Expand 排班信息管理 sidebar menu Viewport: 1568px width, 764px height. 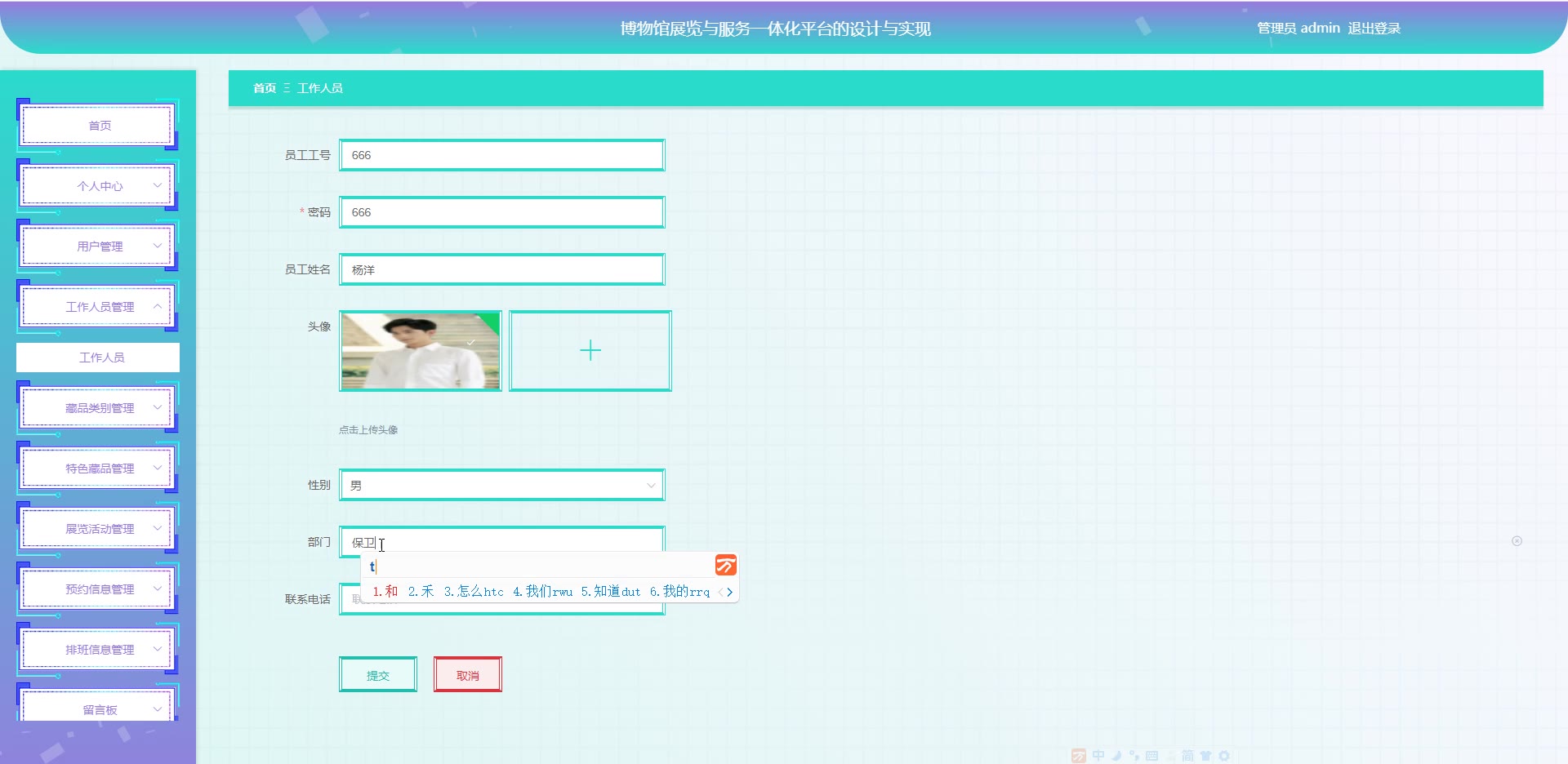coord(97,650)
